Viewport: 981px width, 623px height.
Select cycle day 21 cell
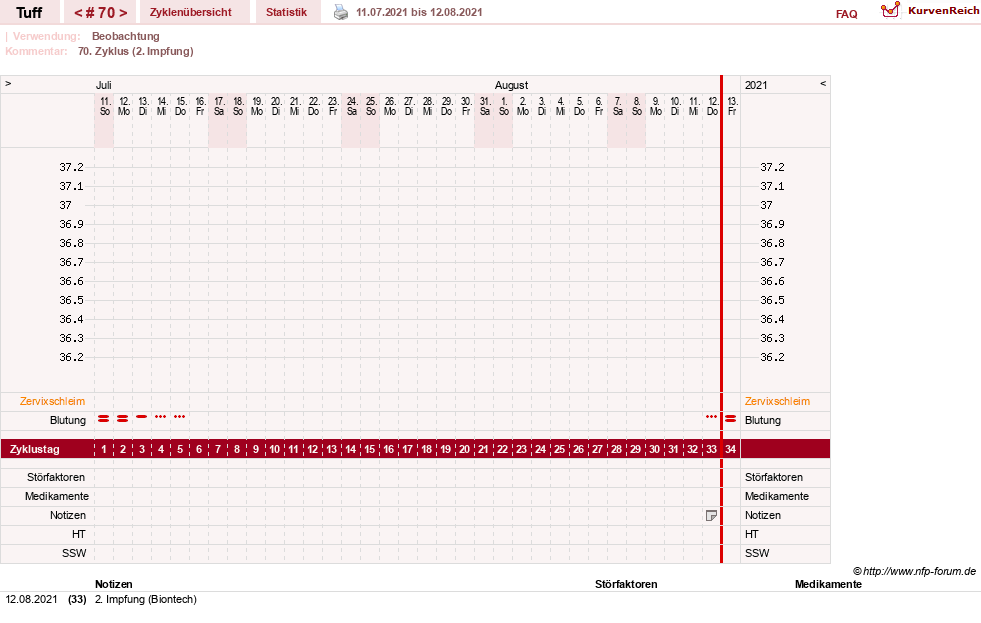(x=483, y=449)
